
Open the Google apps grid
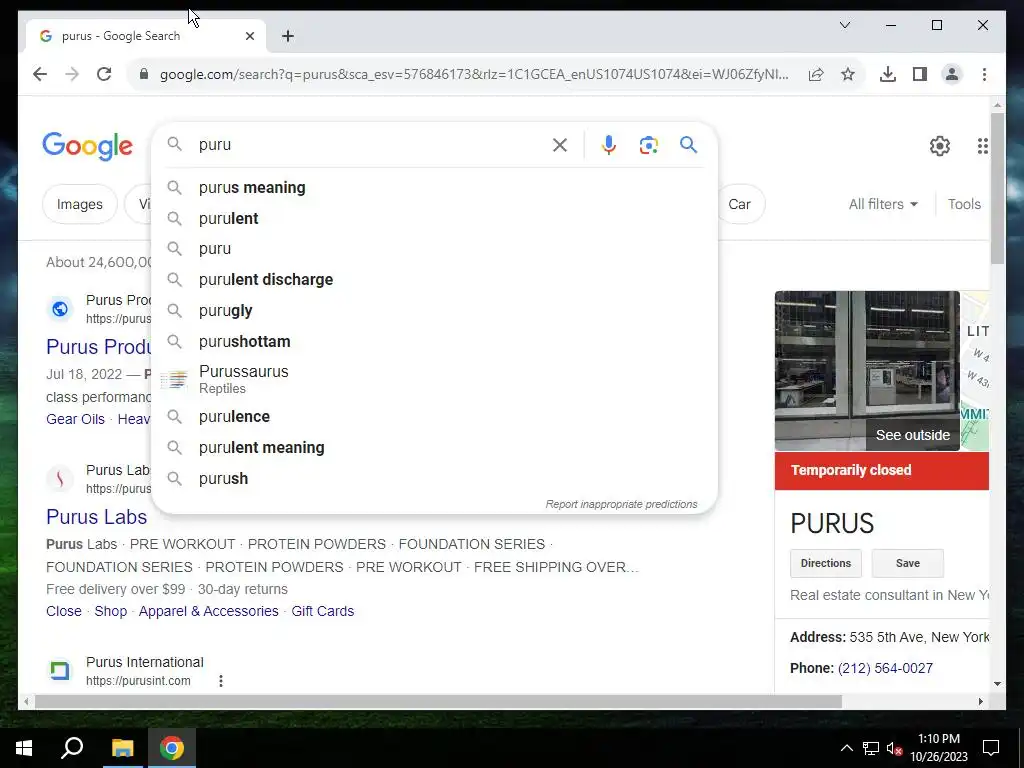tap(982, 146)
